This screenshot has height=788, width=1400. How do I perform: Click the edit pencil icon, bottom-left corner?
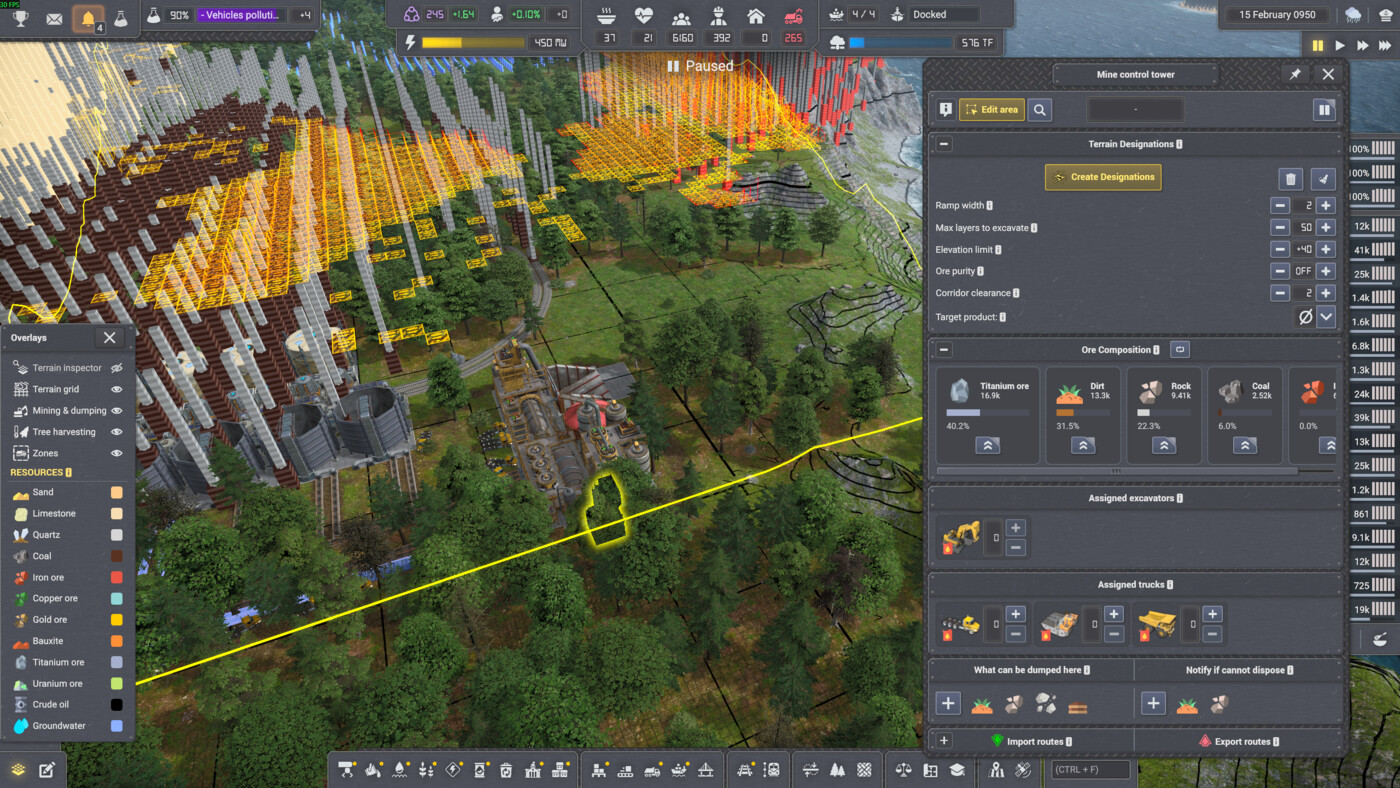pyautogui.click(x=47, y=769)
